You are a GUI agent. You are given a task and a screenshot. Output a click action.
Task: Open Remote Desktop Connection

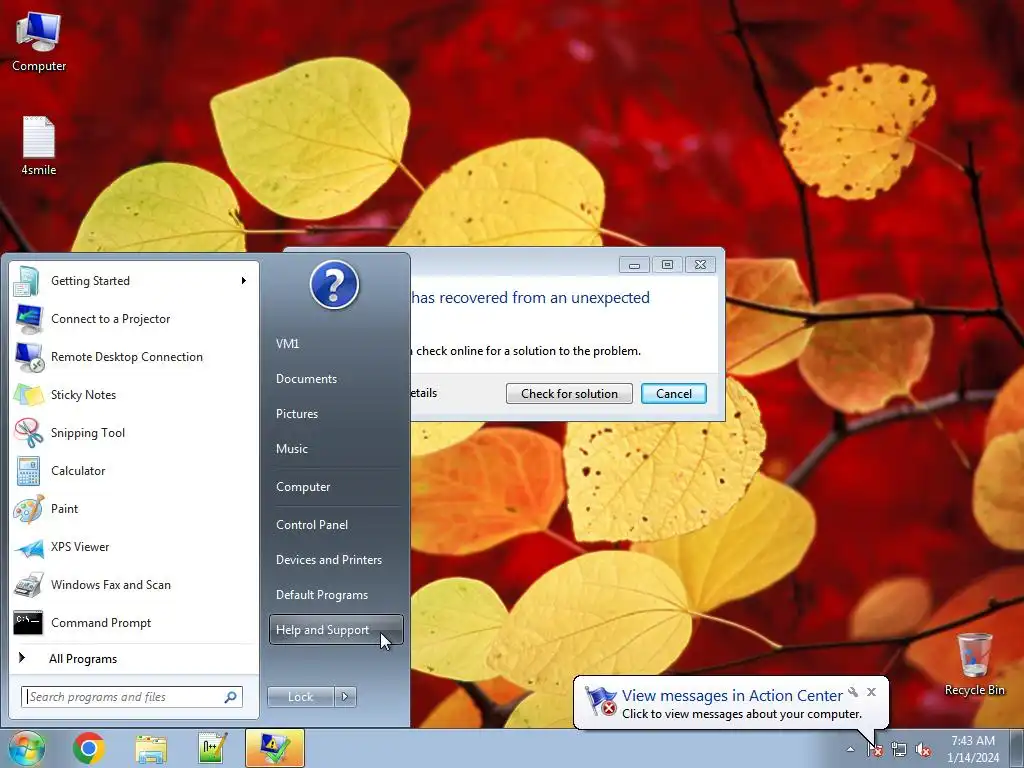click(133, 357)
